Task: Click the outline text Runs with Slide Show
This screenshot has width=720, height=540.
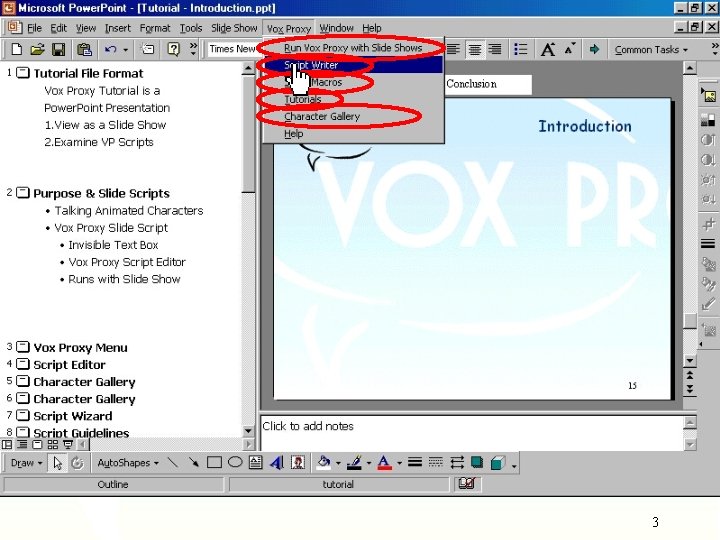Action: (124, 279)
